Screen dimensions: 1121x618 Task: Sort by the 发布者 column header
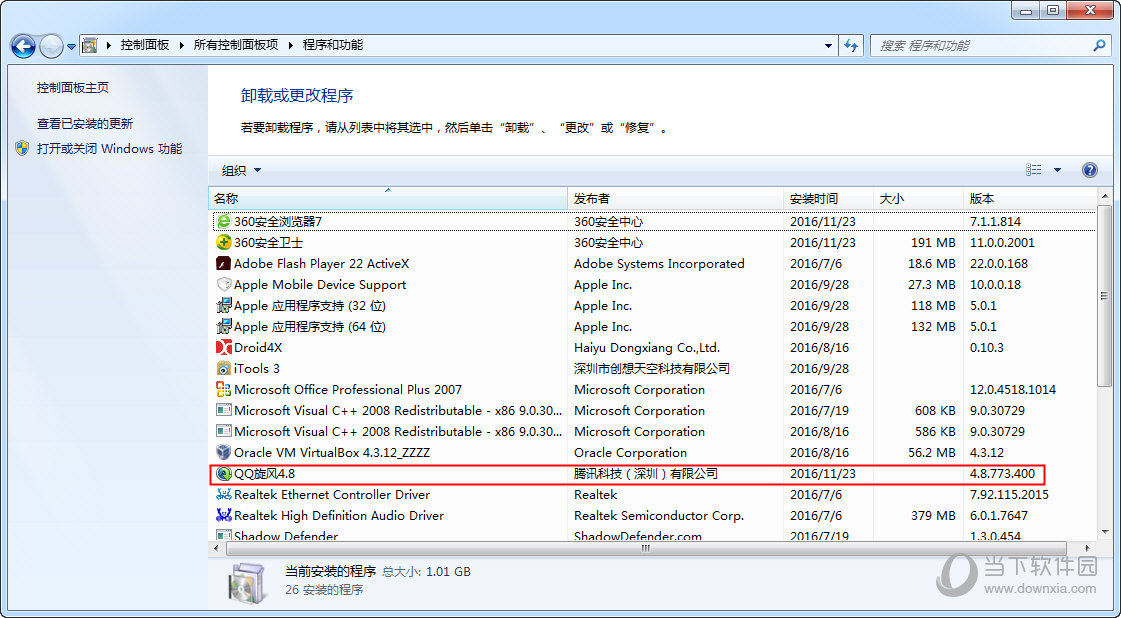(676, 198)
